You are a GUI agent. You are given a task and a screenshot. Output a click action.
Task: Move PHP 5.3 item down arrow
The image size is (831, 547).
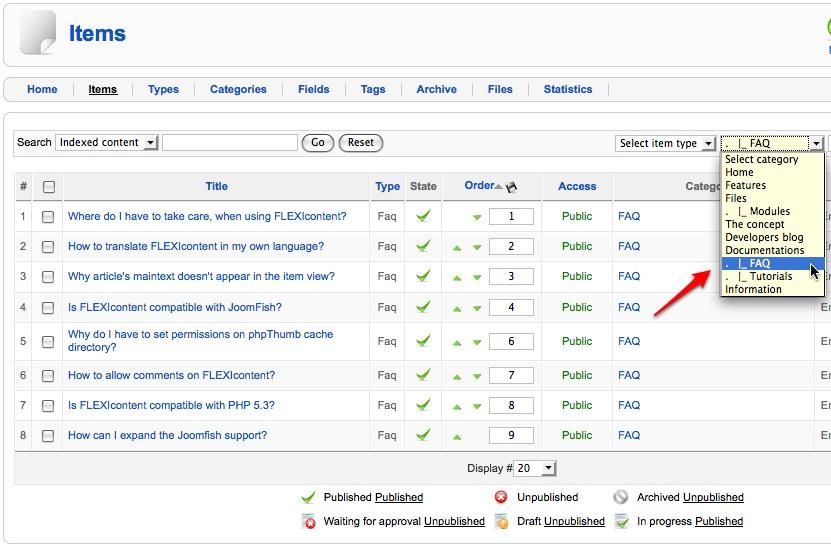[477, 407]
